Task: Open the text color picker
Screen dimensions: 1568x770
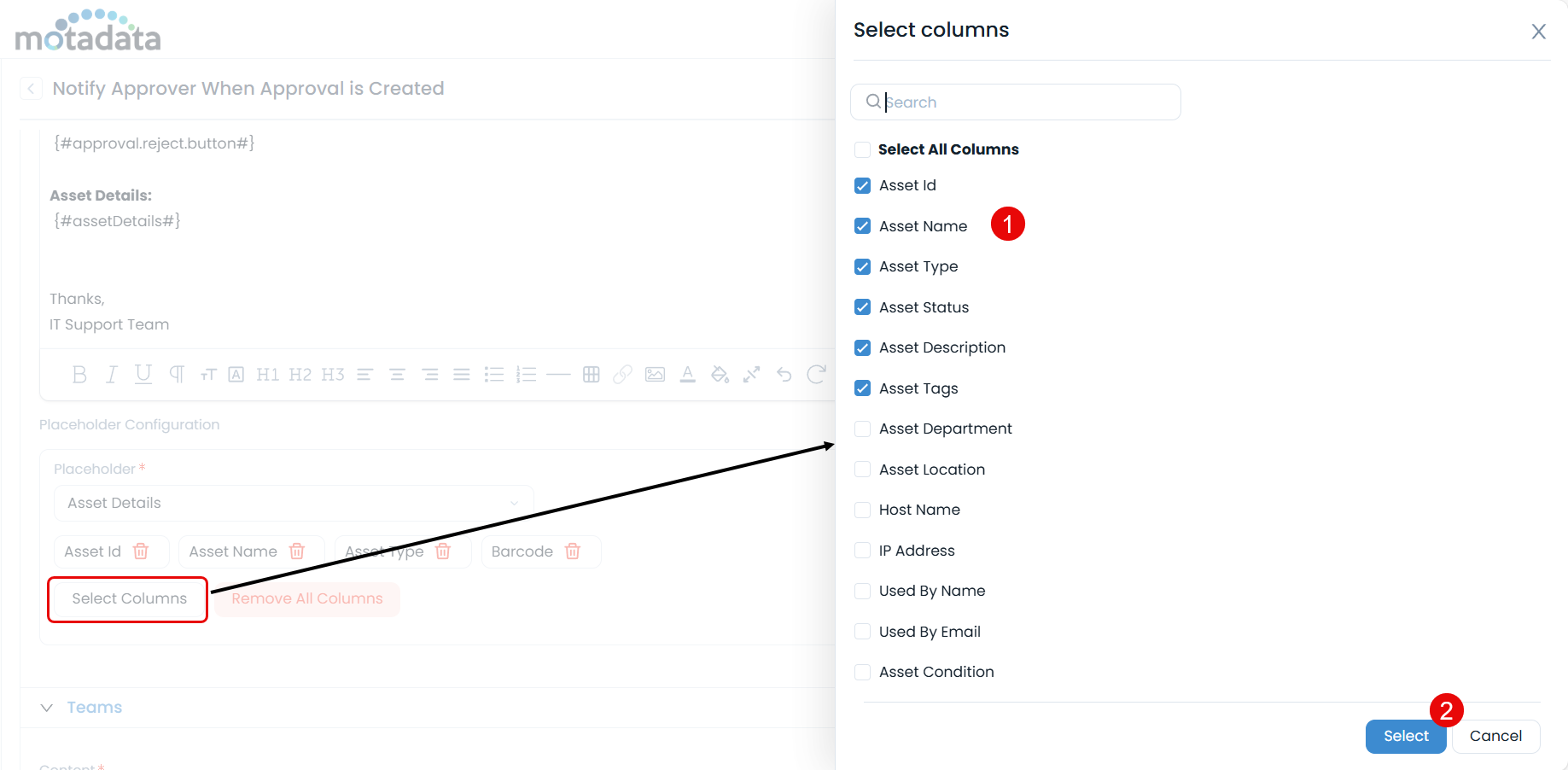Action: (x=687, y=374)
